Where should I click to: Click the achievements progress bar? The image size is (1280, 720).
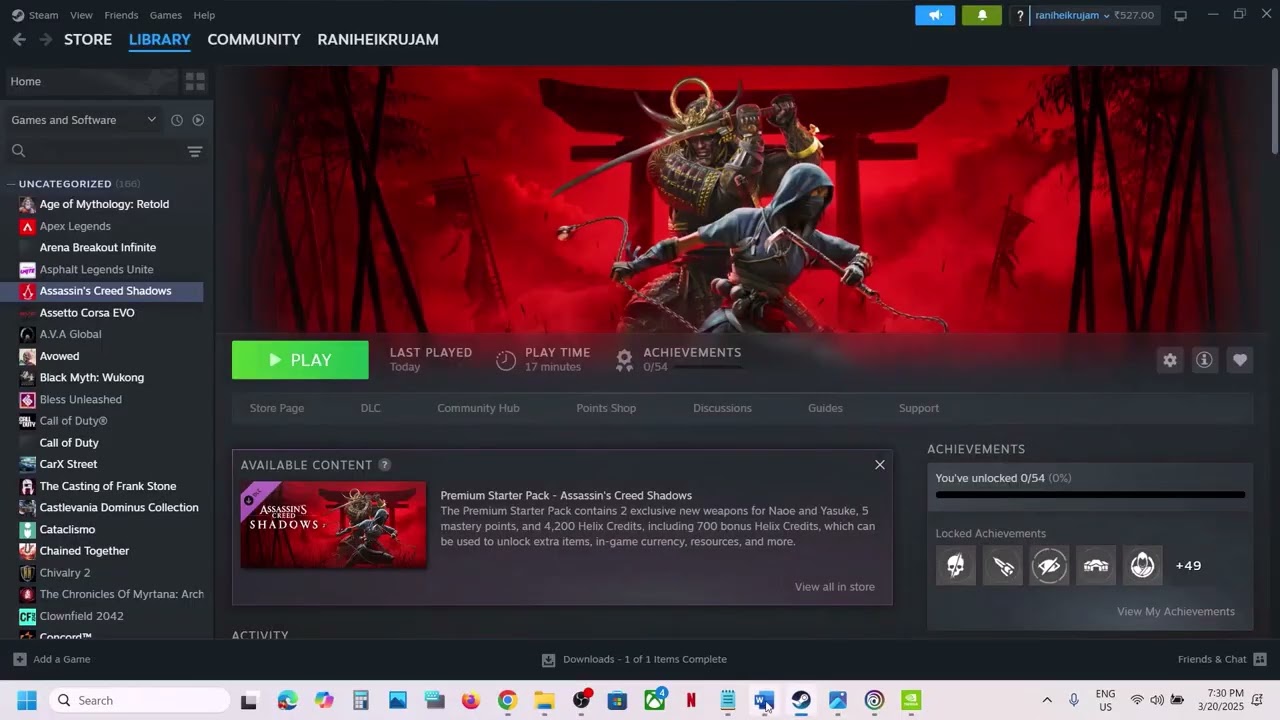click(1090, 494)
